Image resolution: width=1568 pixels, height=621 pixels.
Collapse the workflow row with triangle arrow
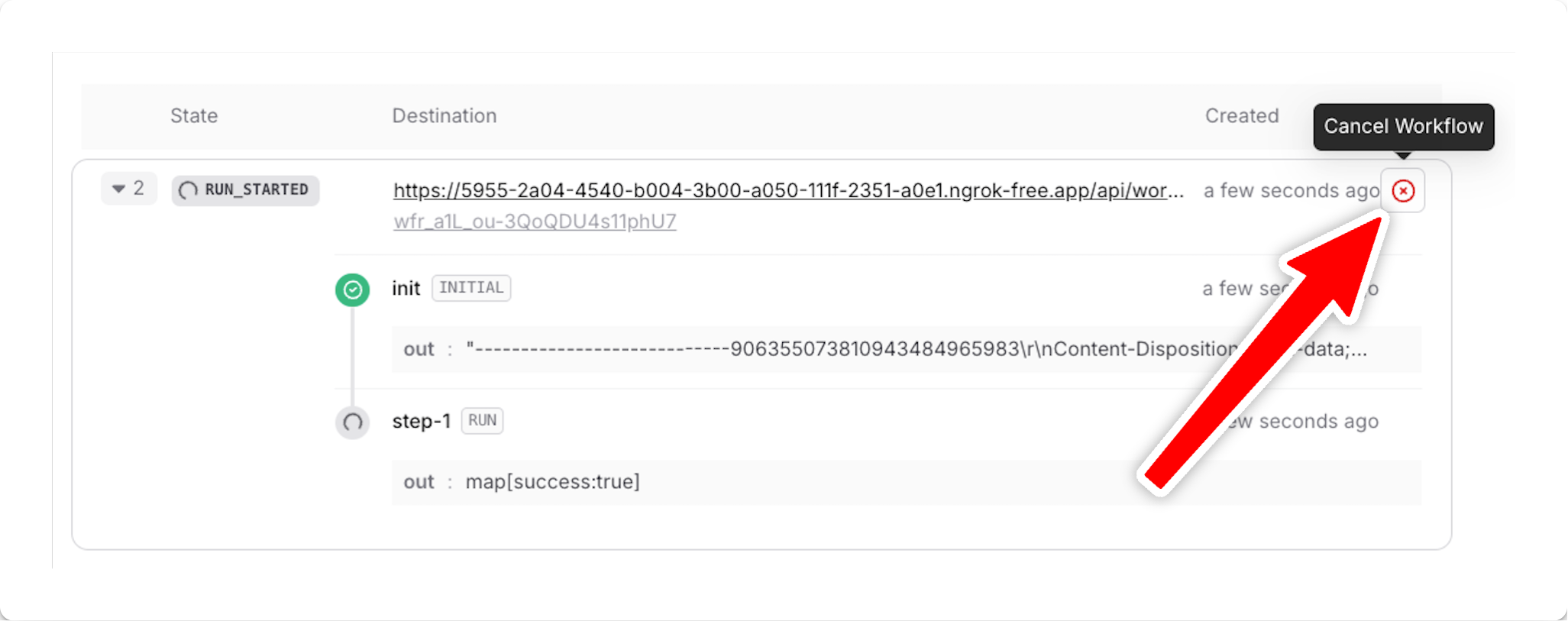click(118, 189)
